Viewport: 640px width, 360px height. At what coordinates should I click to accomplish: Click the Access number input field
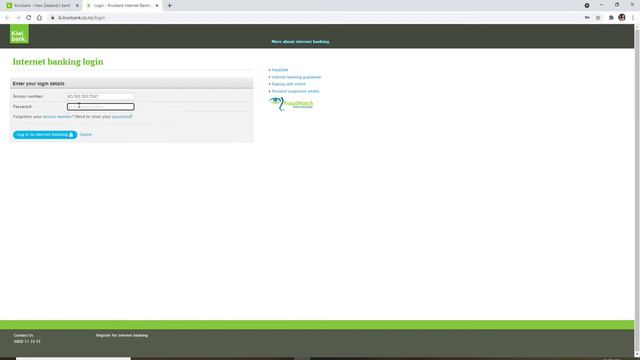pos(100,96)
